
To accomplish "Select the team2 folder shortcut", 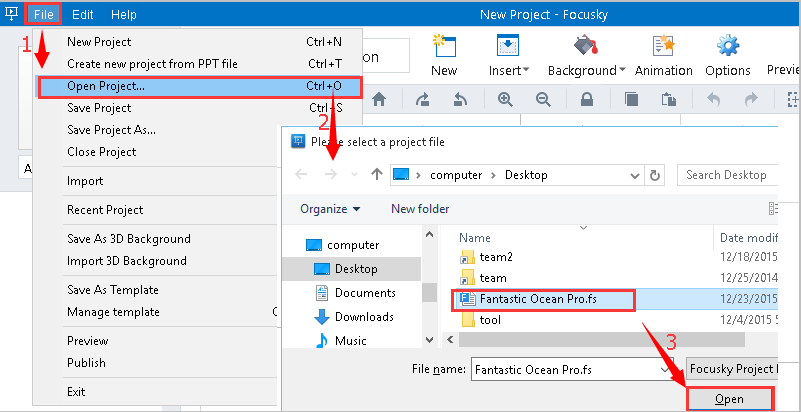I will (486, 257).
